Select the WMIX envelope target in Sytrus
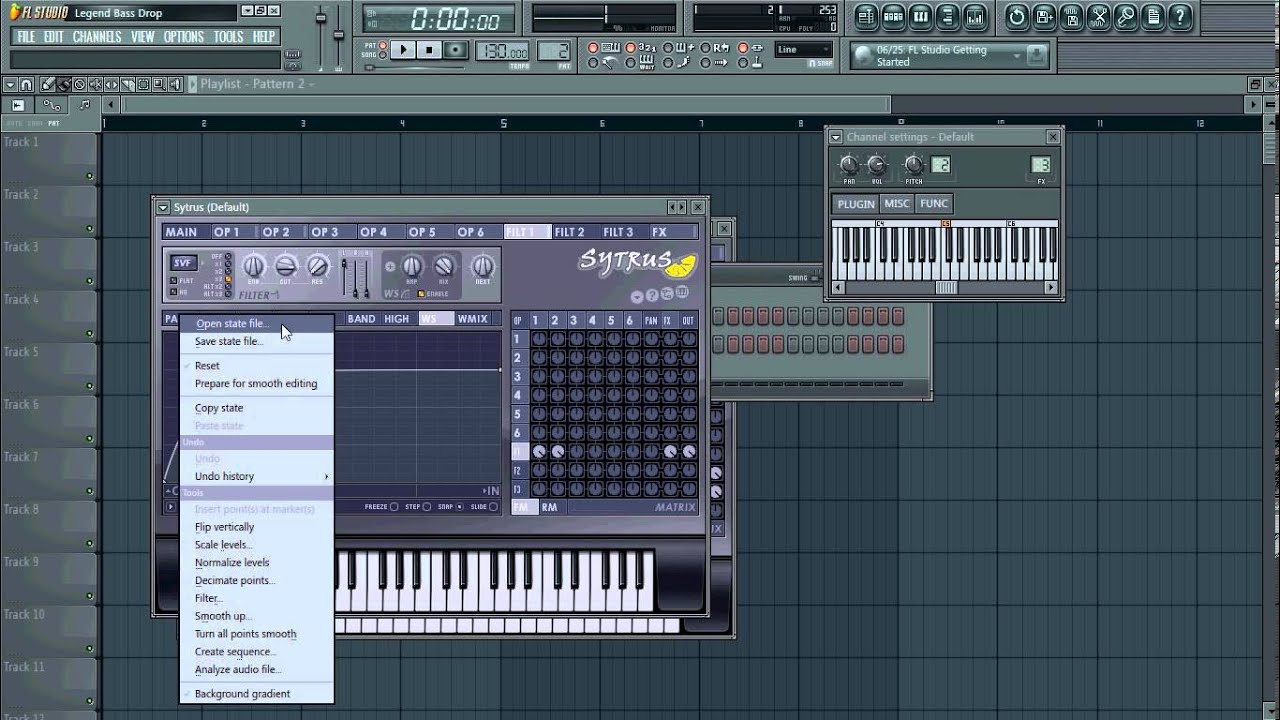 (x=473, y=319)
